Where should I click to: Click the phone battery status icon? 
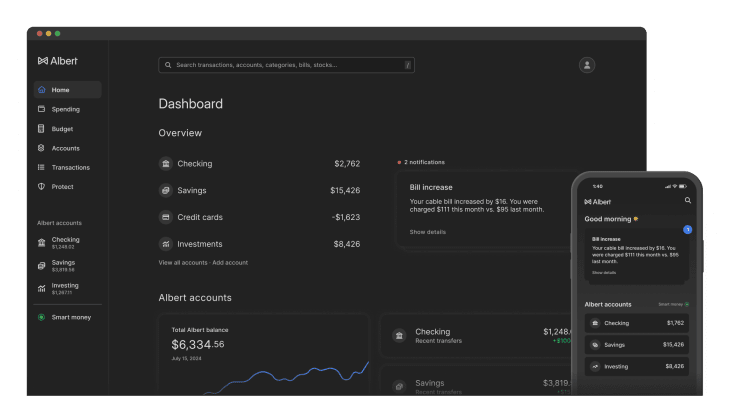pos(682,186)
